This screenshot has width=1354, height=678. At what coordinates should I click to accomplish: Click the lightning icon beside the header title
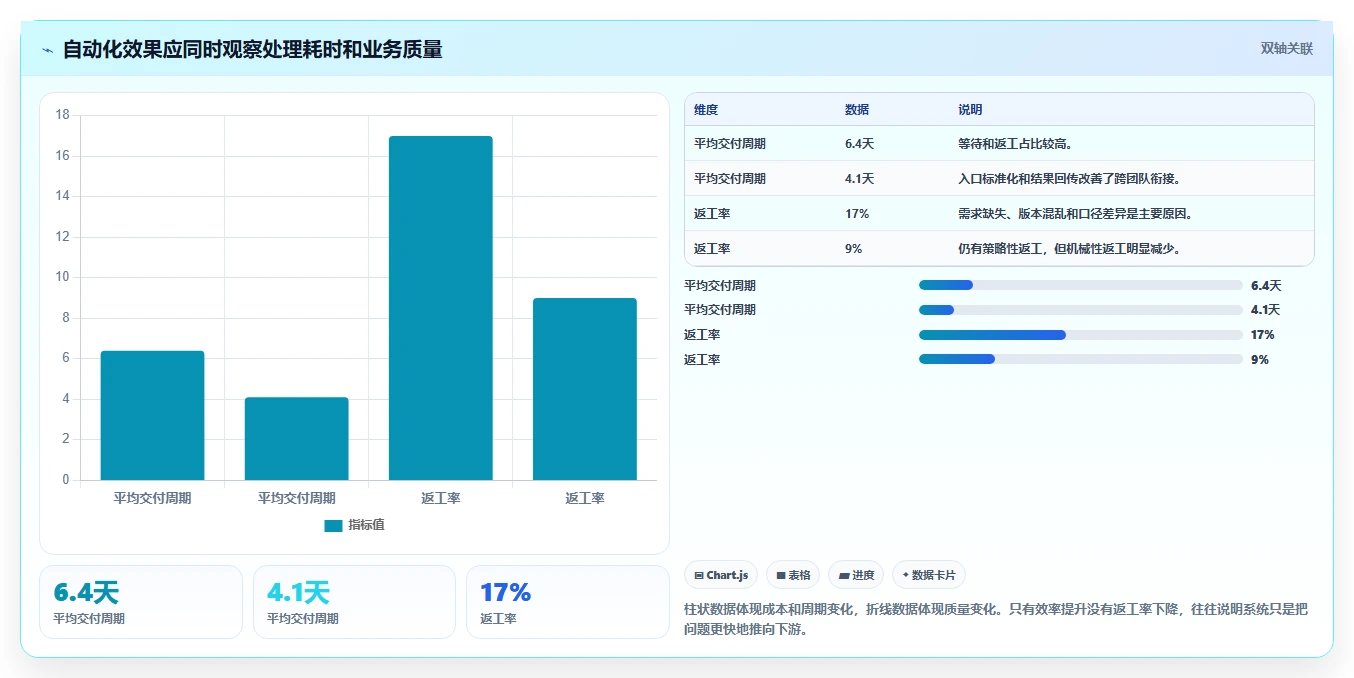pyautogui.click(x=47, y=50)
